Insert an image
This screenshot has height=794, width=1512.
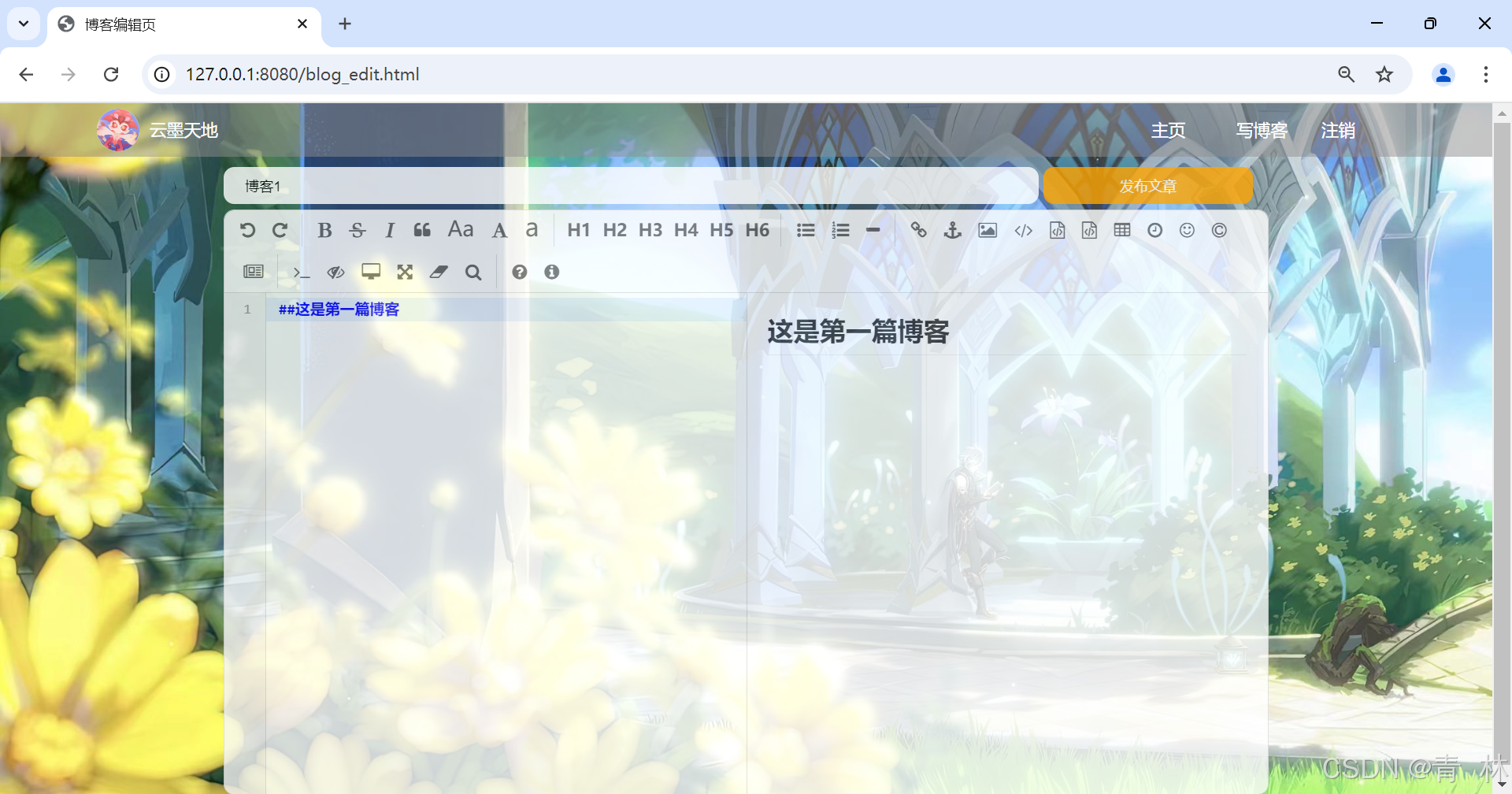tap(988, 230)
